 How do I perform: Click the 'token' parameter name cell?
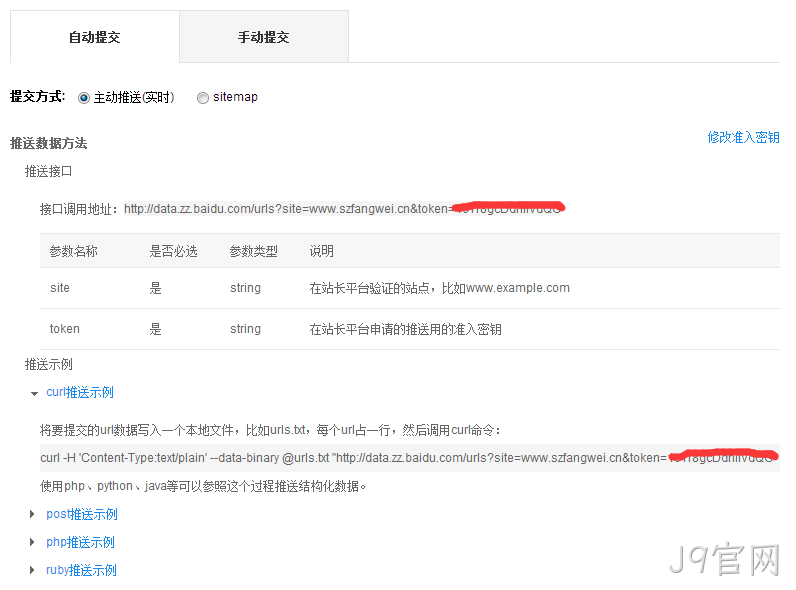(64, 329)
